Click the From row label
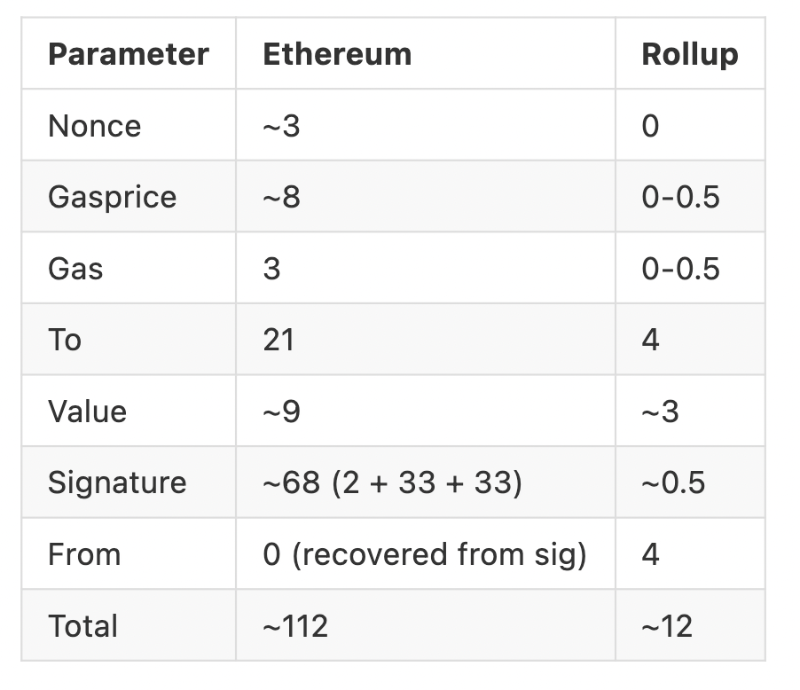Viewport: 800px width, 690px height. [84, 554]
